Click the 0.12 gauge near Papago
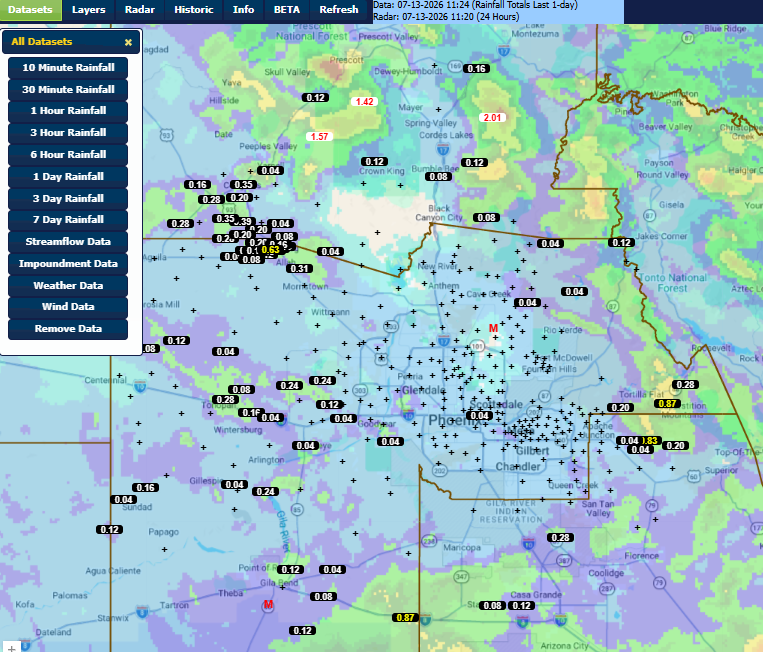The image size is (763, 652). click(109, 530)
